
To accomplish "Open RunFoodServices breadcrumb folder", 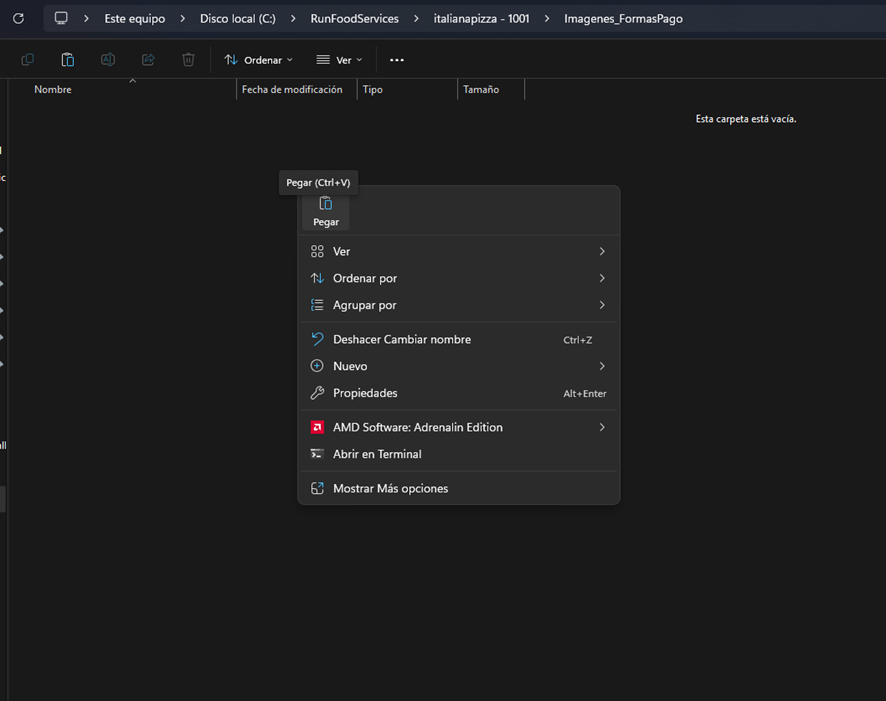I will (x=354, y=19).
